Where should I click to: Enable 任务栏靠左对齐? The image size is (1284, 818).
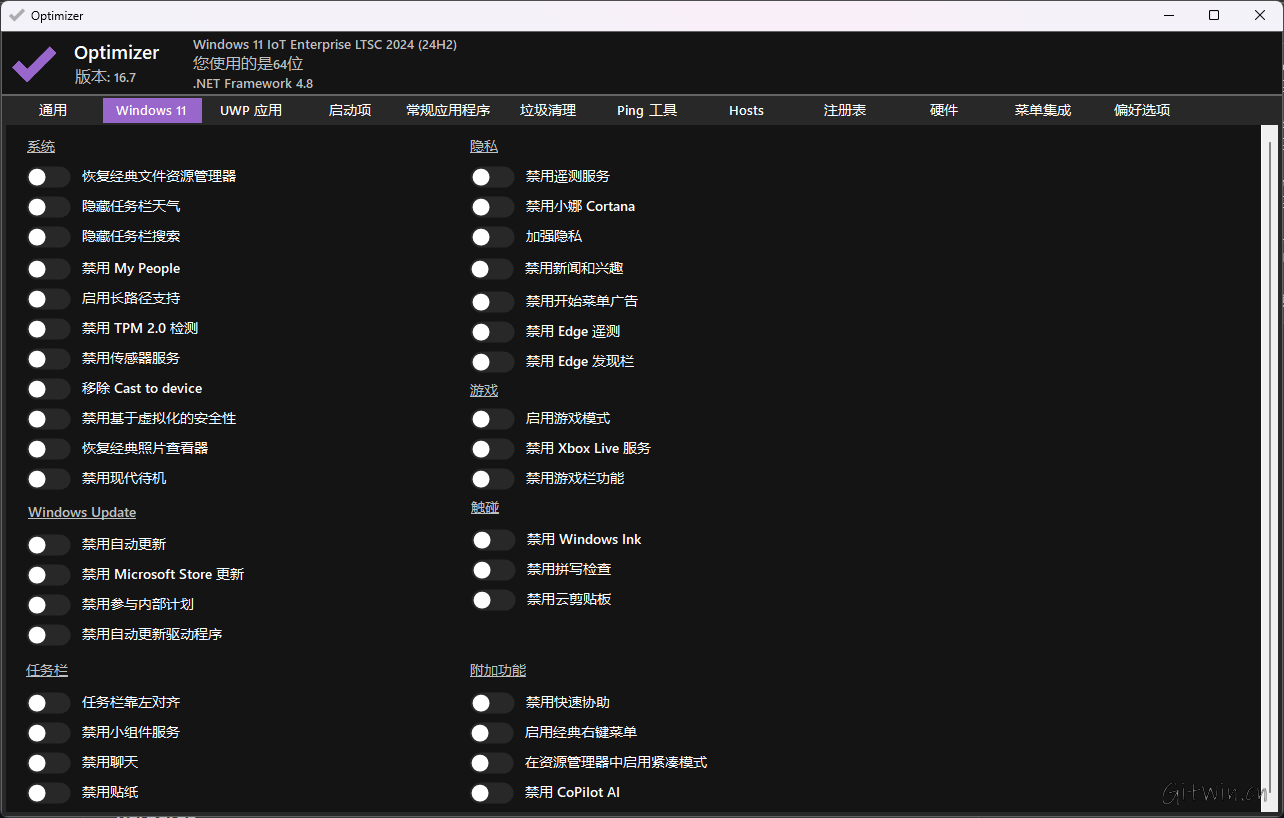point(47,702)
